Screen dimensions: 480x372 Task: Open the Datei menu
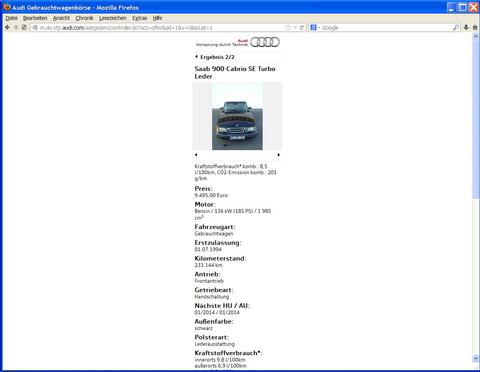(x=11, y=18)
